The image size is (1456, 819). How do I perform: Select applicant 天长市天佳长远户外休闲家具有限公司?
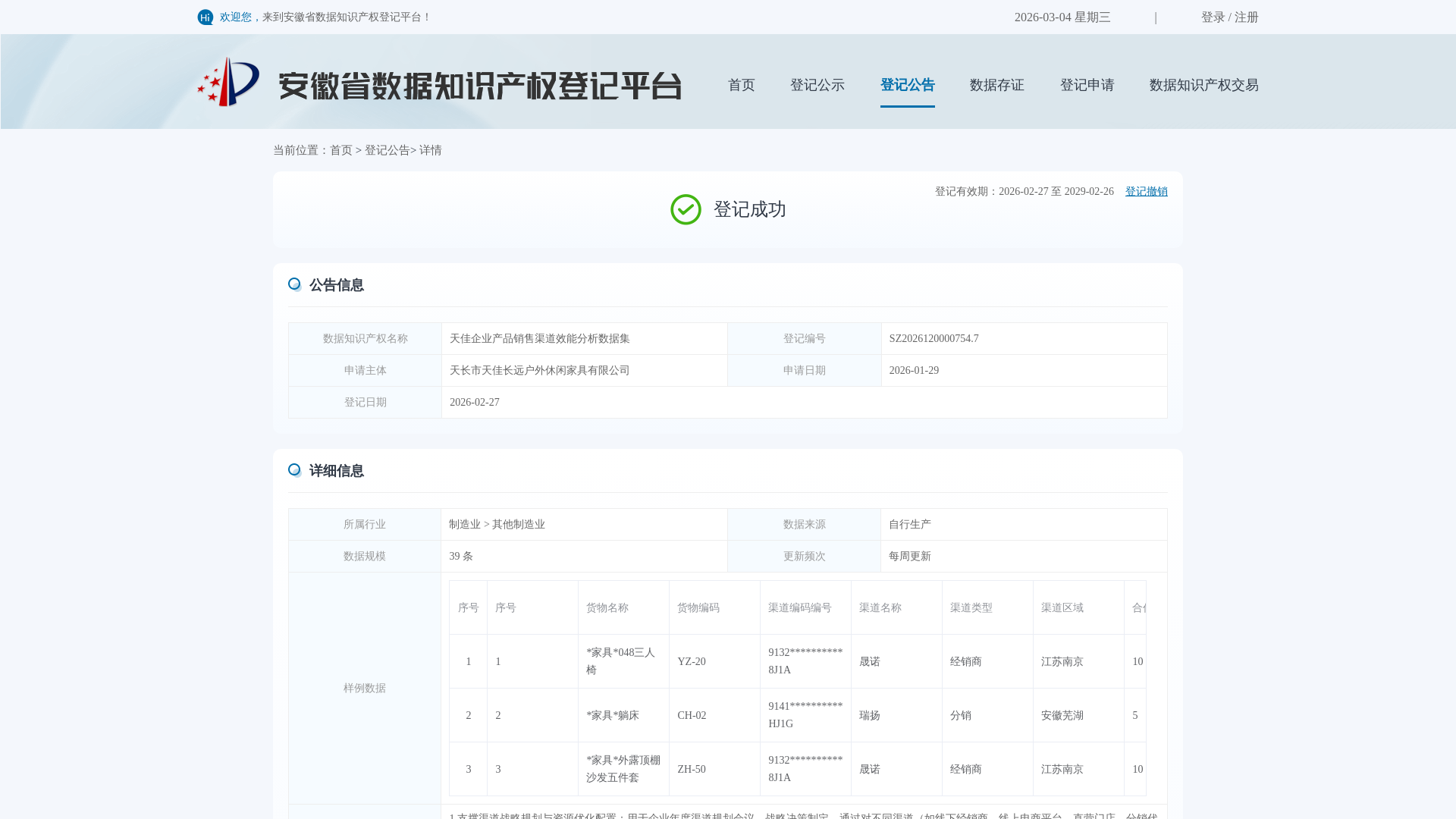pos(540,371)
